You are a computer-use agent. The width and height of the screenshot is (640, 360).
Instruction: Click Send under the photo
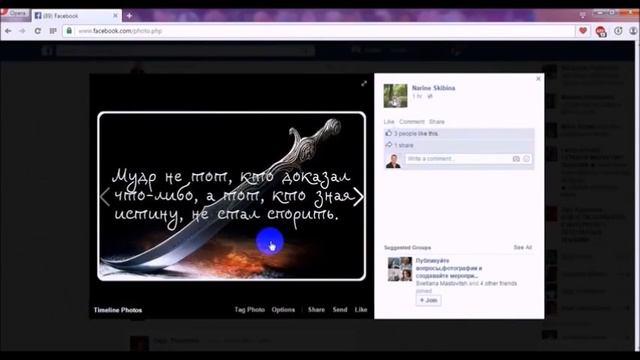pos(340,310)
